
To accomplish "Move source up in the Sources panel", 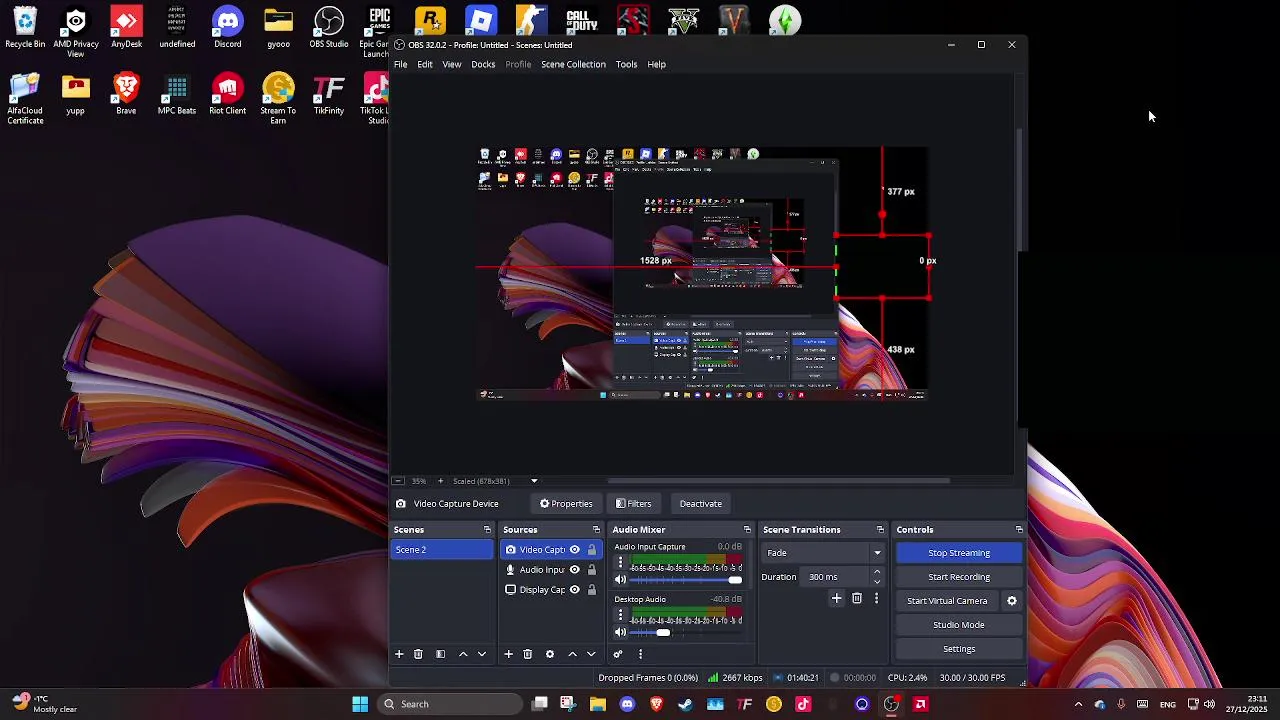I will pos(572,654).
